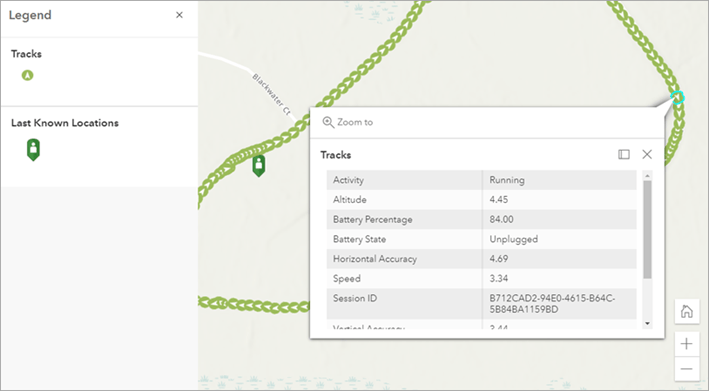The width and height of the screenshot is (709, 391).
Task: Click the Session ID field label
Action: (355, 298)
